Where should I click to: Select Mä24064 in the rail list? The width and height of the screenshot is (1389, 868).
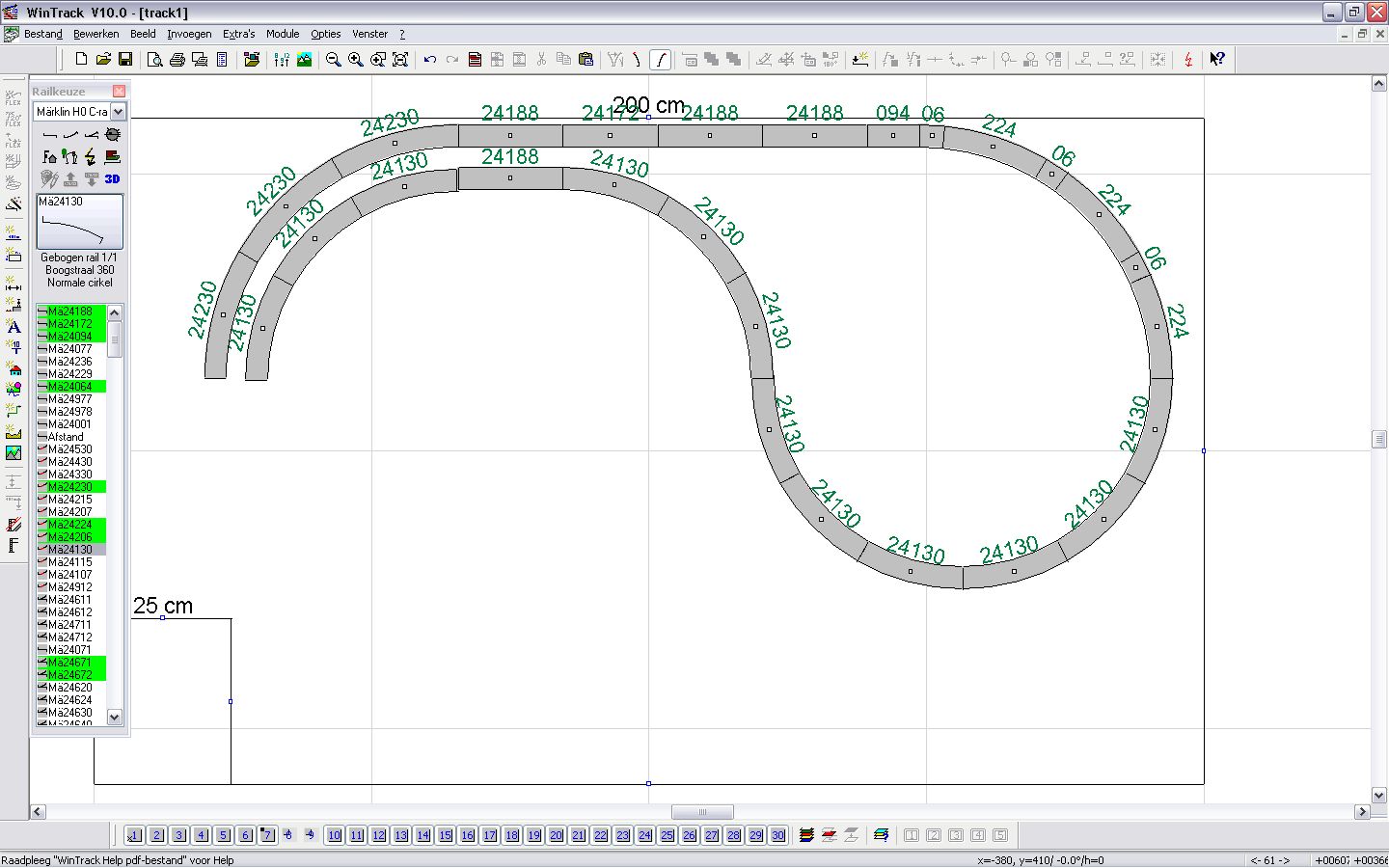coord(71,387)
